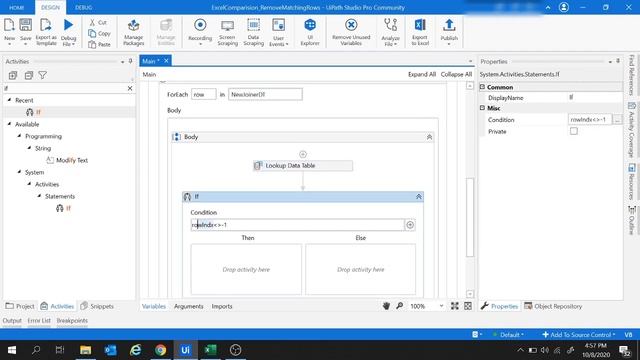Open expression editor plus button in Condition

410,225
